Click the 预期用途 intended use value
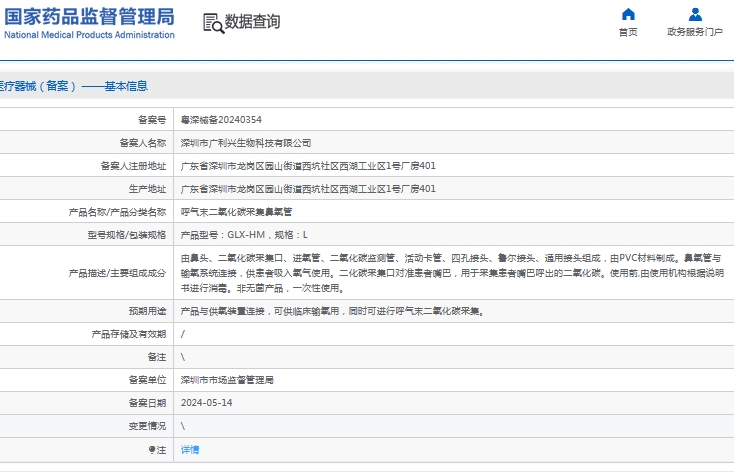The width and height of the screenshot is (734, 472). pos(333,311)
